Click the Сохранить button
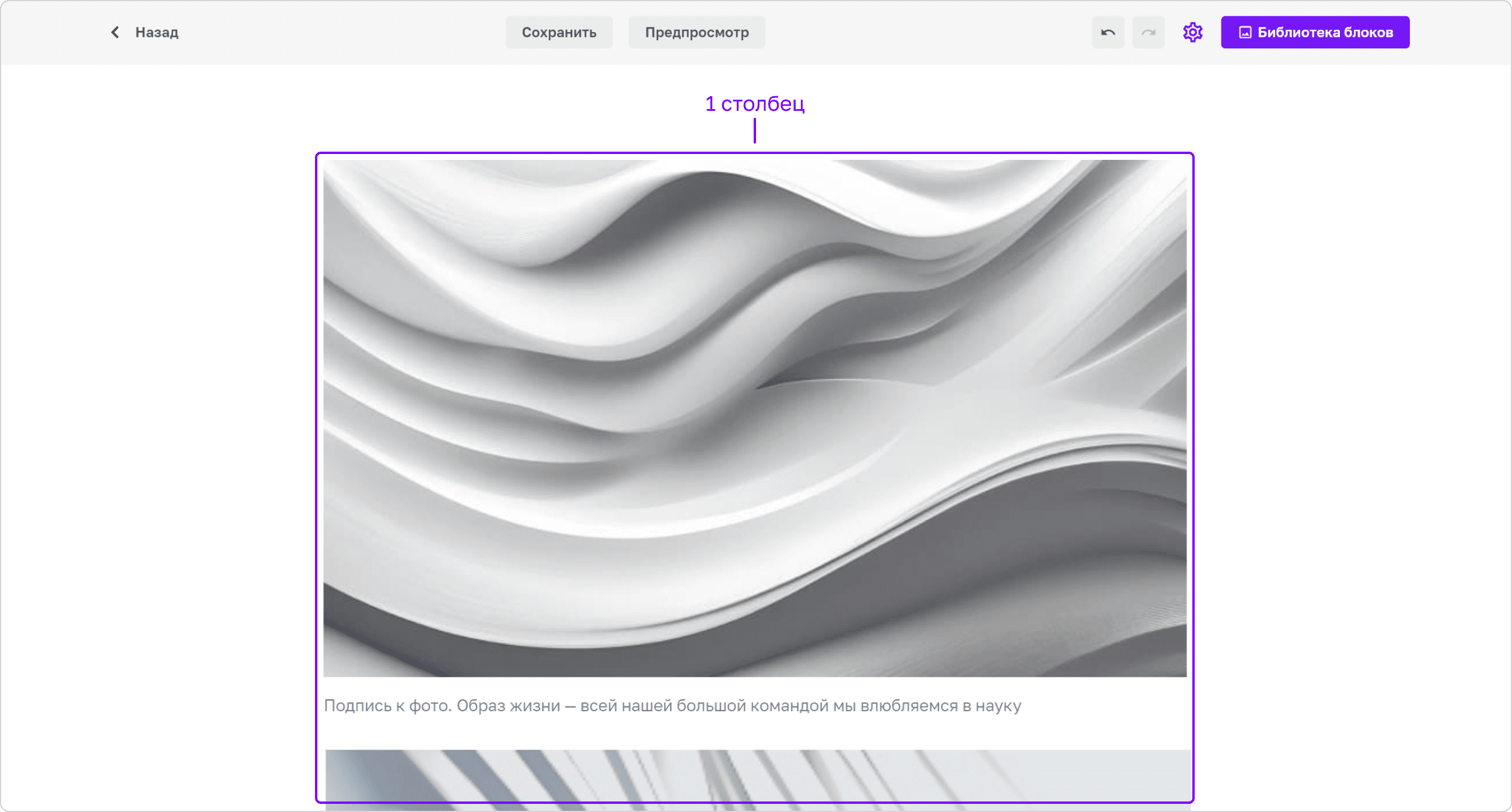Viewport: 1512px width, 812px height. tap(559, 32)
